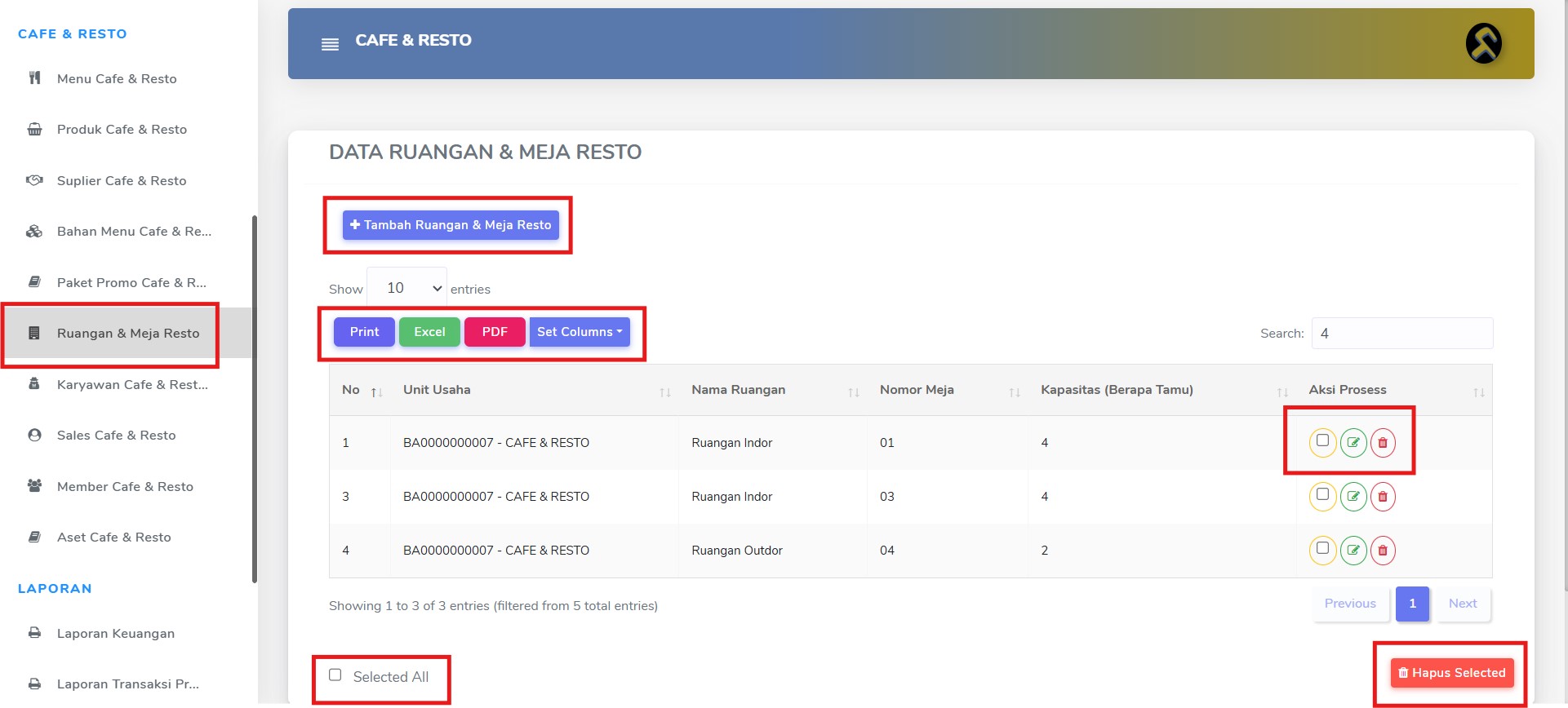Image resolution: width=1568 pixels, height=708 pixels.
Task: Sort by Kapasitas column arrows
Action: (1282, 392)
